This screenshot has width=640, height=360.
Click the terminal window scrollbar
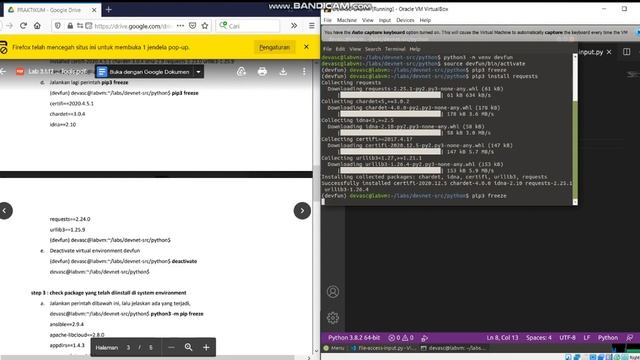click(x=575, y=130)
